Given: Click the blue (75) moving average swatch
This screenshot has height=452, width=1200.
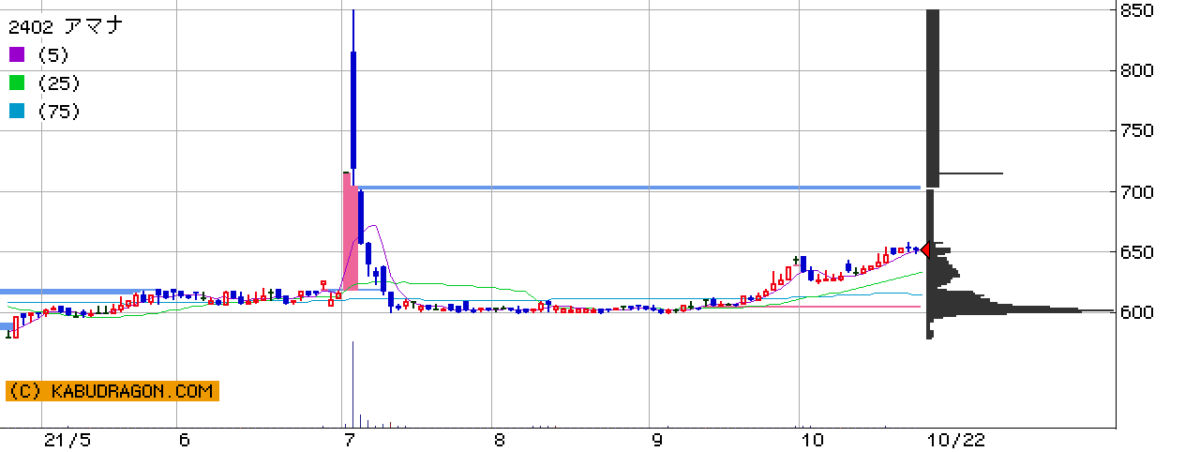Looking at the screenshot, I should tap(16, 112).
